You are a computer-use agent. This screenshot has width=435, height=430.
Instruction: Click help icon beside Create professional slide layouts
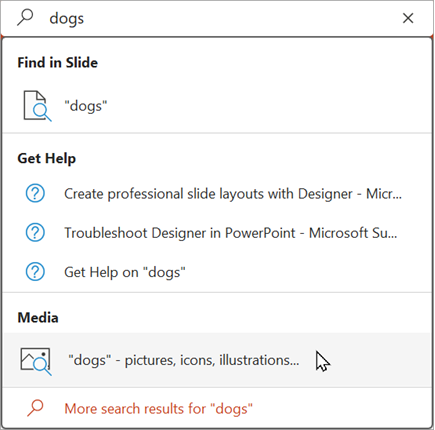pyautogui.click(x=35, y=193)
